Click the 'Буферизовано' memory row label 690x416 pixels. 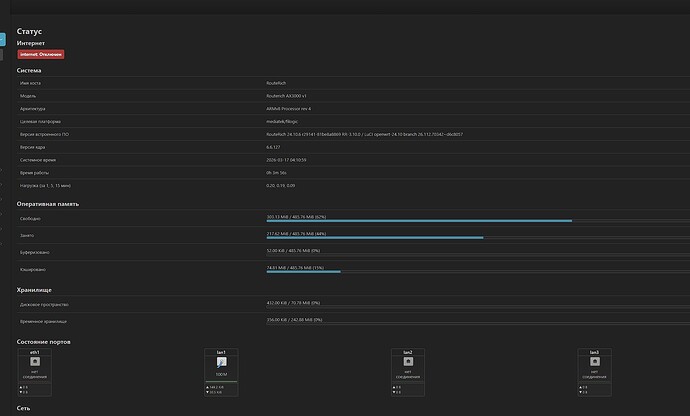pos(35,252)
